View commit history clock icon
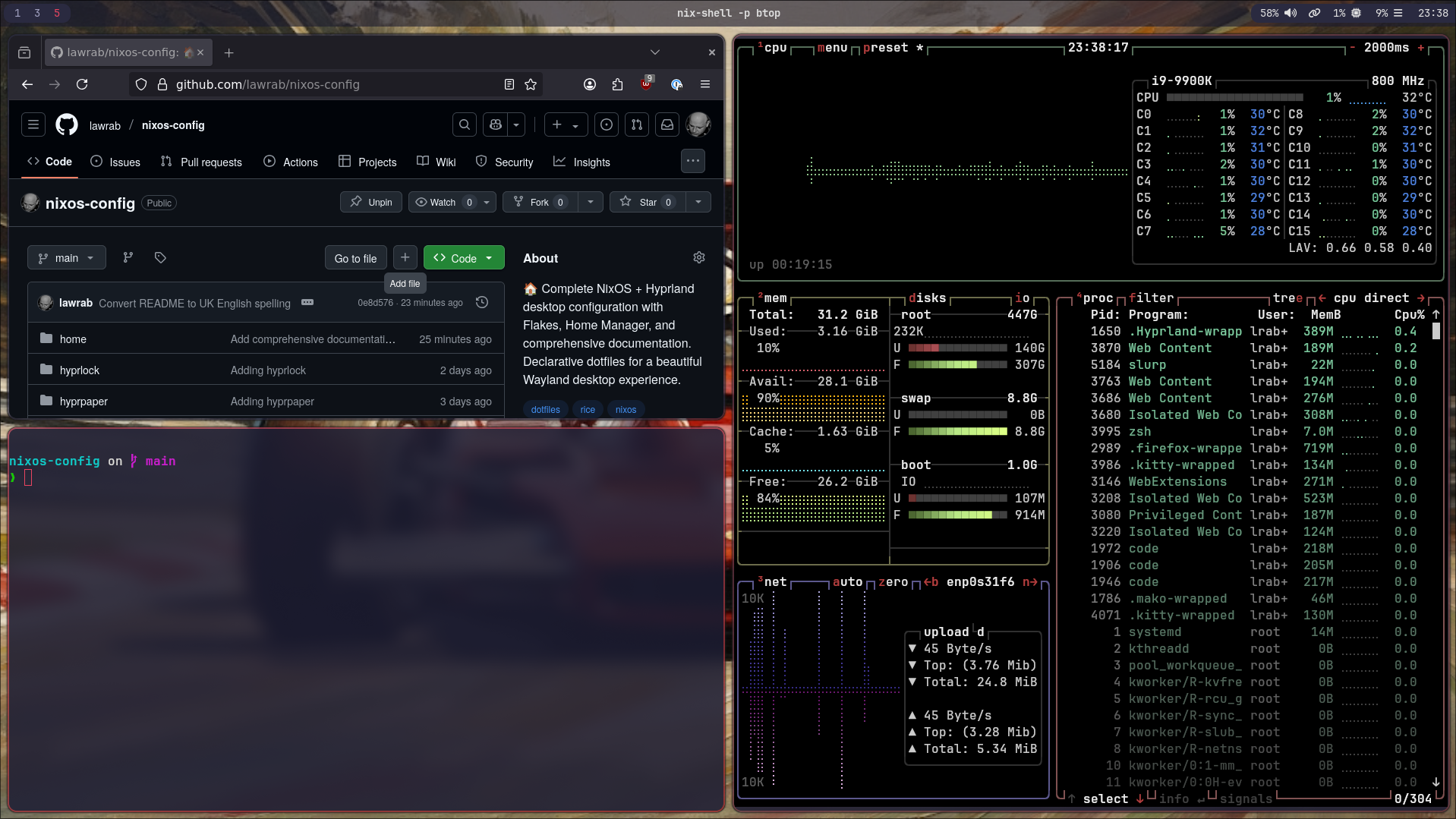The width and height of the screenshot is (1456, 819). 482,303
